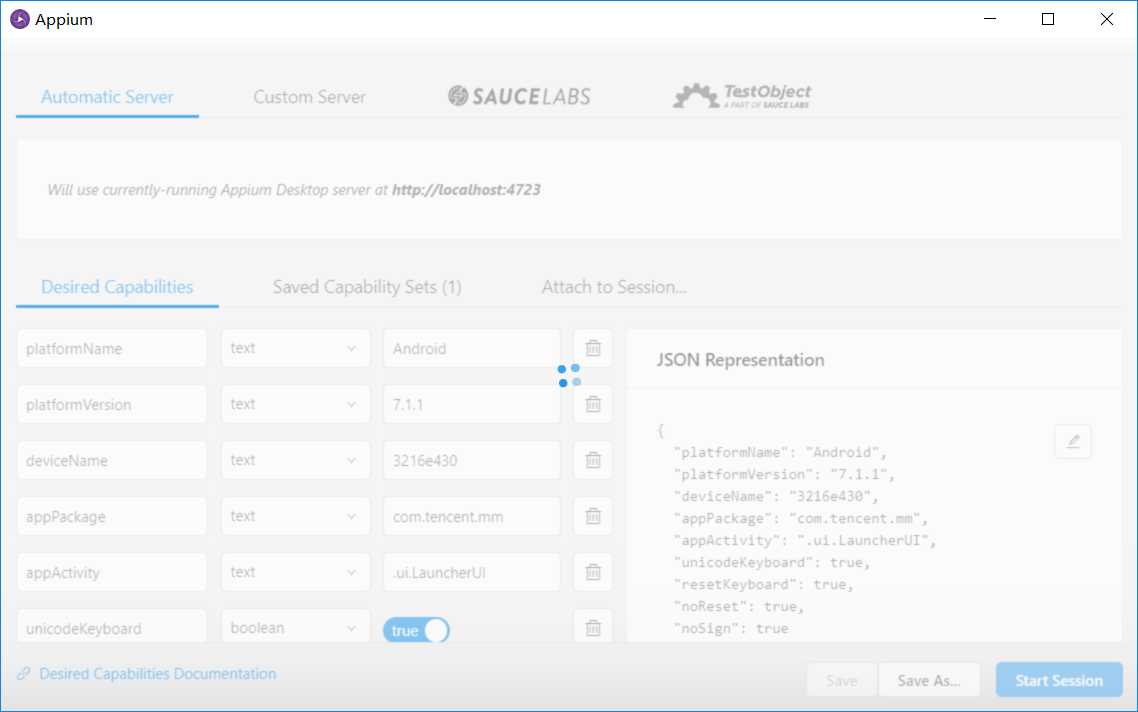Click the appActivity capability name field
Viewport: 1138px width, 712px height.
pyautogui.click(x=112, y=572)
